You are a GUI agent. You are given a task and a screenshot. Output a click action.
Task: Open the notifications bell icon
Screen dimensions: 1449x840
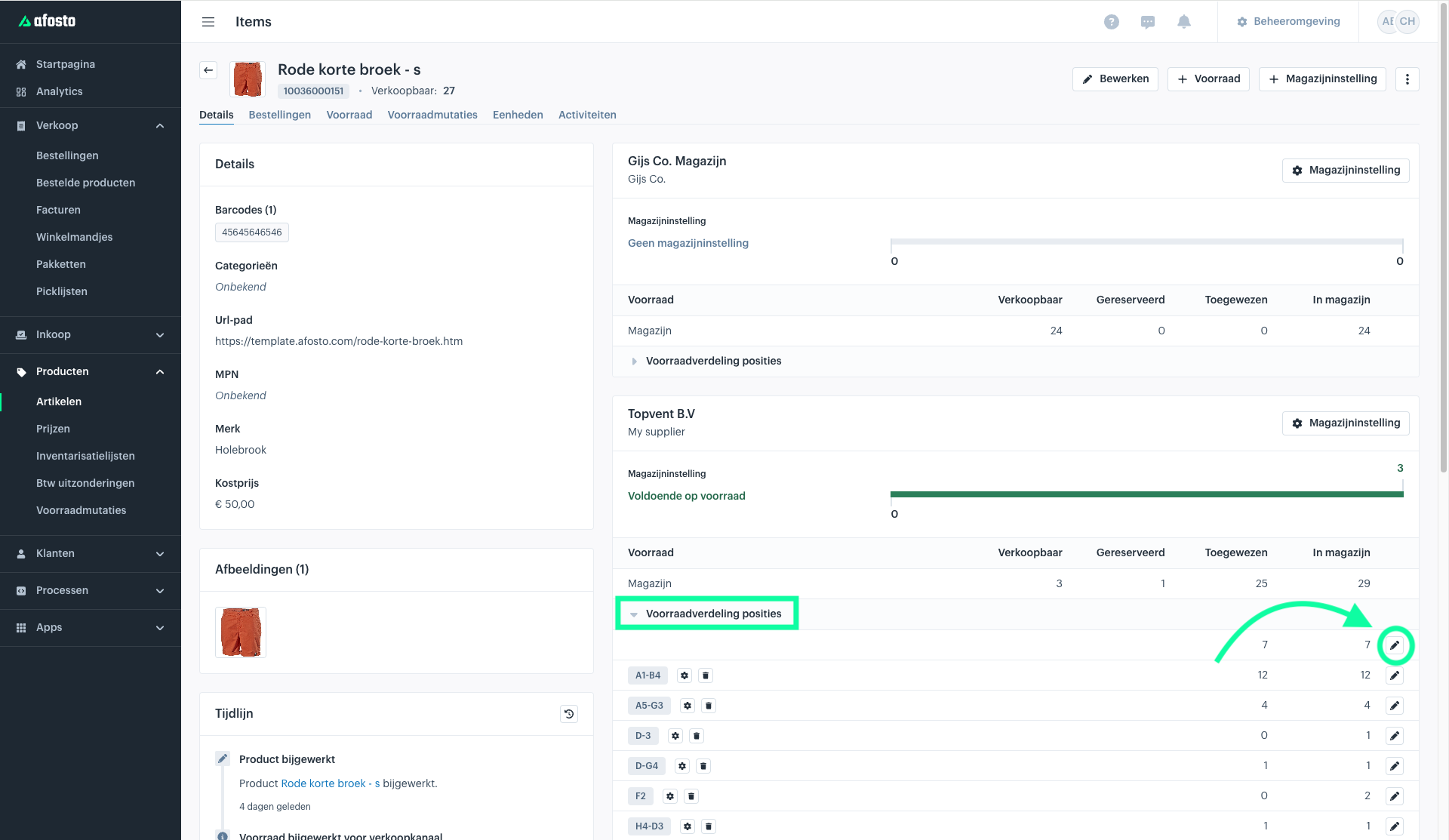(1183, 22)
